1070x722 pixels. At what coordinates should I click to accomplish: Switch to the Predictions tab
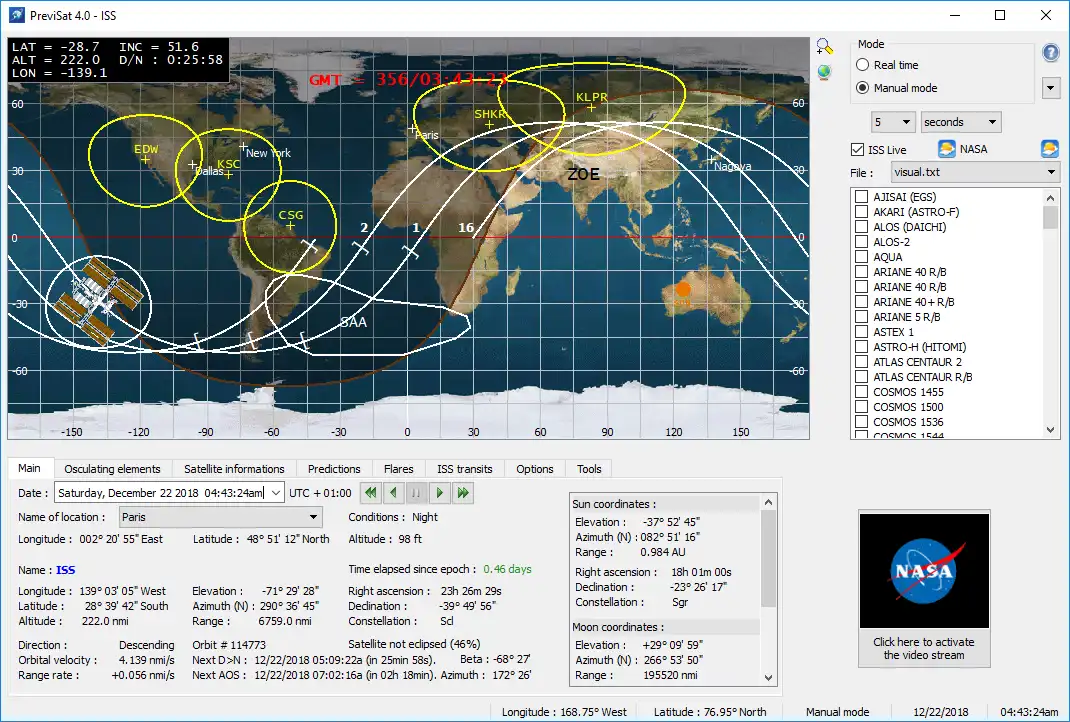pyautogui.click(x=334, y=469)
